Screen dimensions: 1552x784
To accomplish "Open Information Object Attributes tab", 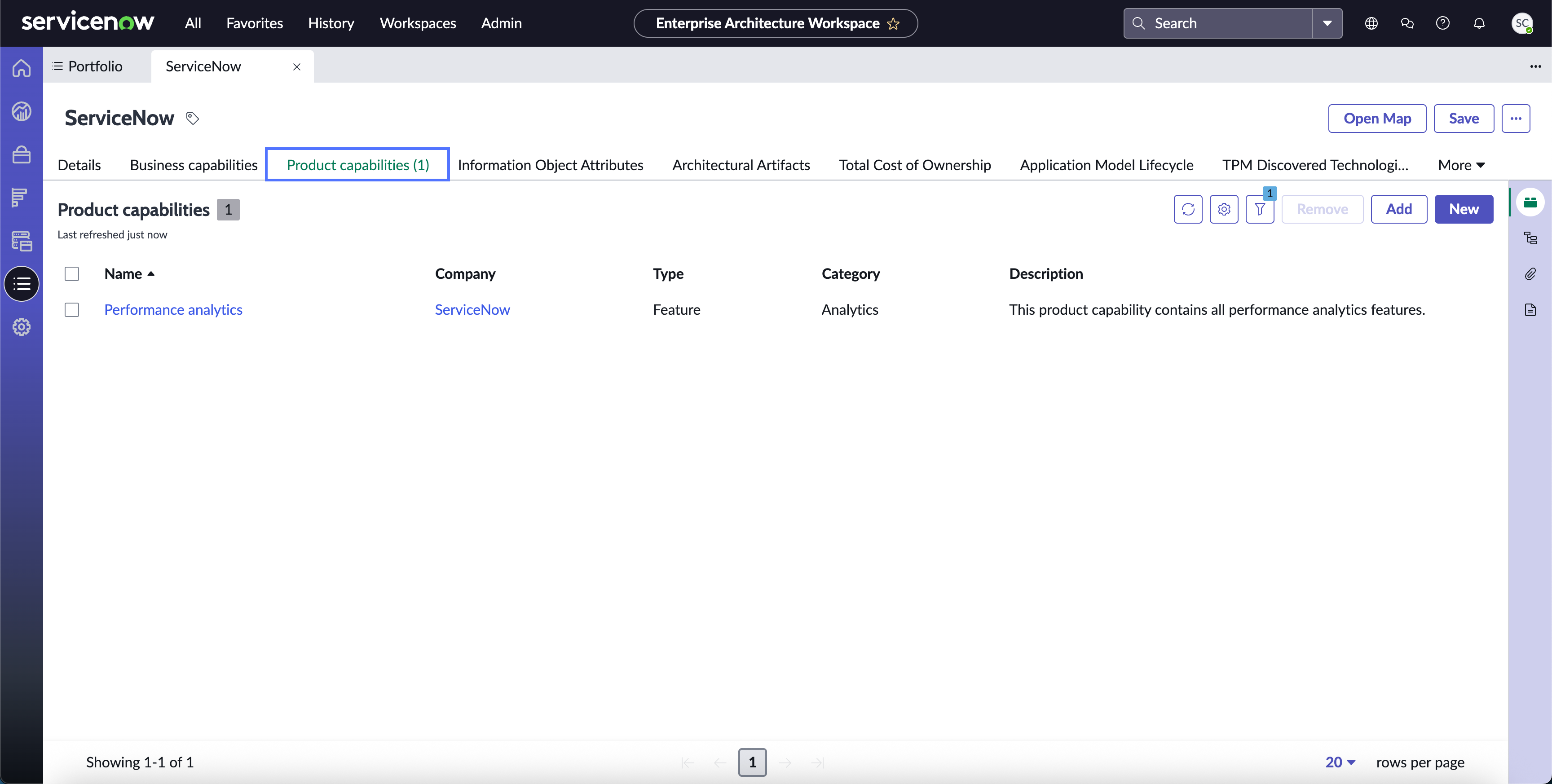I will 550,165.
